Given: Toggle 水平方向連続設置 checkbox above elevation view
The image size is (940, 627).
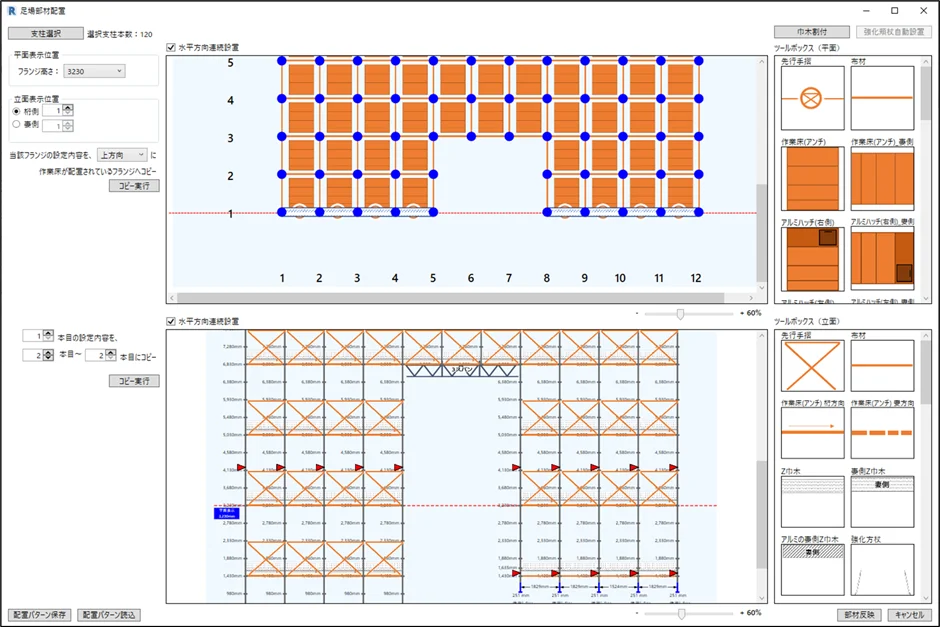Looking at the screenshot, I should [x=171, y=321].
